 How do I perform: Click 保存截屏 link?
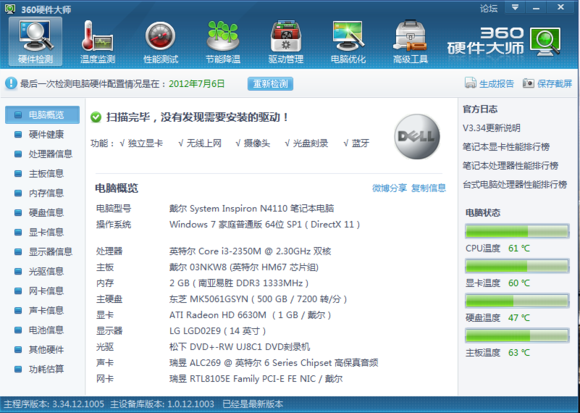pyautogui.click(x=554, y=84)
